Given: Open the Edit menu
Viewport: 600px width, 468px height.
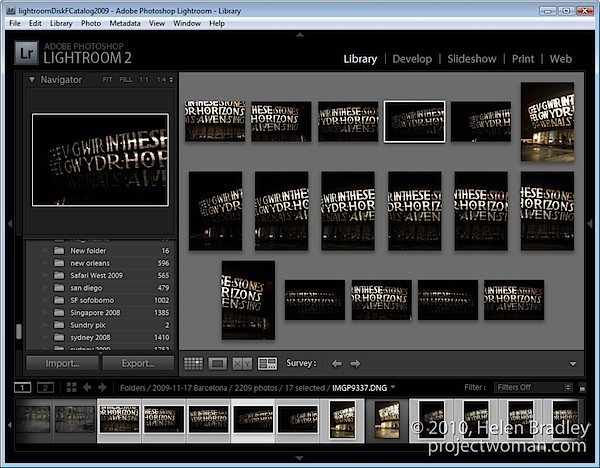Looking at the screenshot, I should tap(35, 23).
